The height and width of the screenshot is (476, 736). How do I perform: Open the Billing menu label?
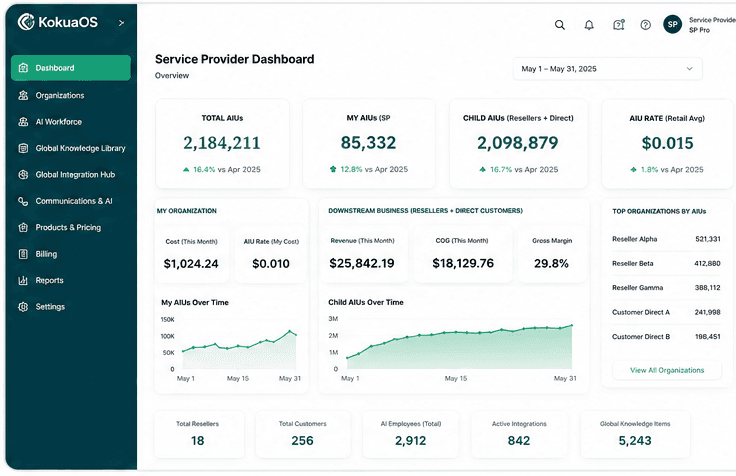[46, 254]
